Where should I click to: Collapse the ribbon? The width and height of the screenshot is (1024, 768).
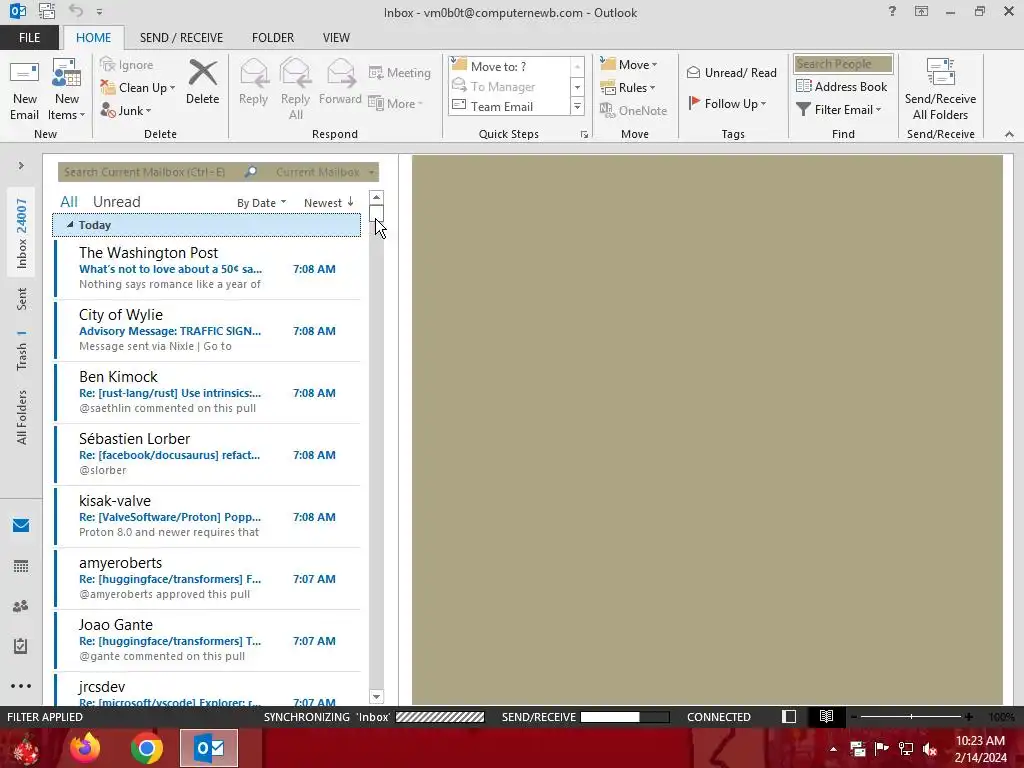(1009, 134)
